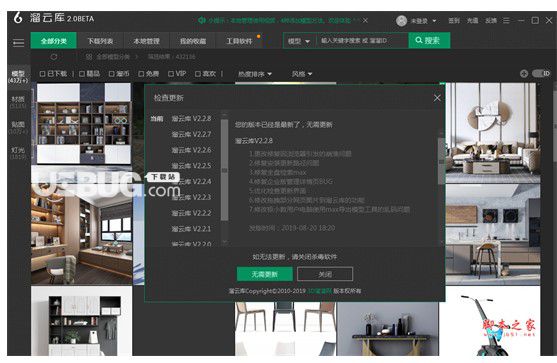Click the changelog panel right scrollbar

[441, 161]
